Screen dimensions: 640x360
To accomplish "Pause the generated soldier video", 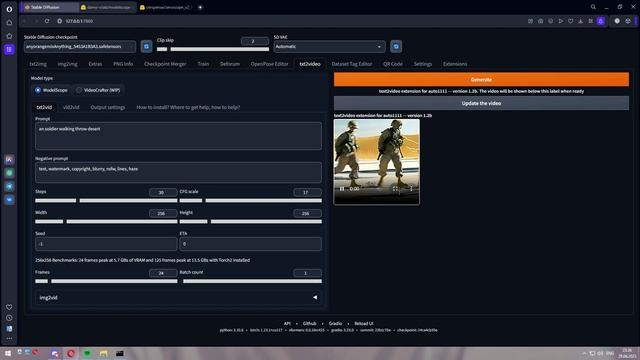I will pos(342,189).
